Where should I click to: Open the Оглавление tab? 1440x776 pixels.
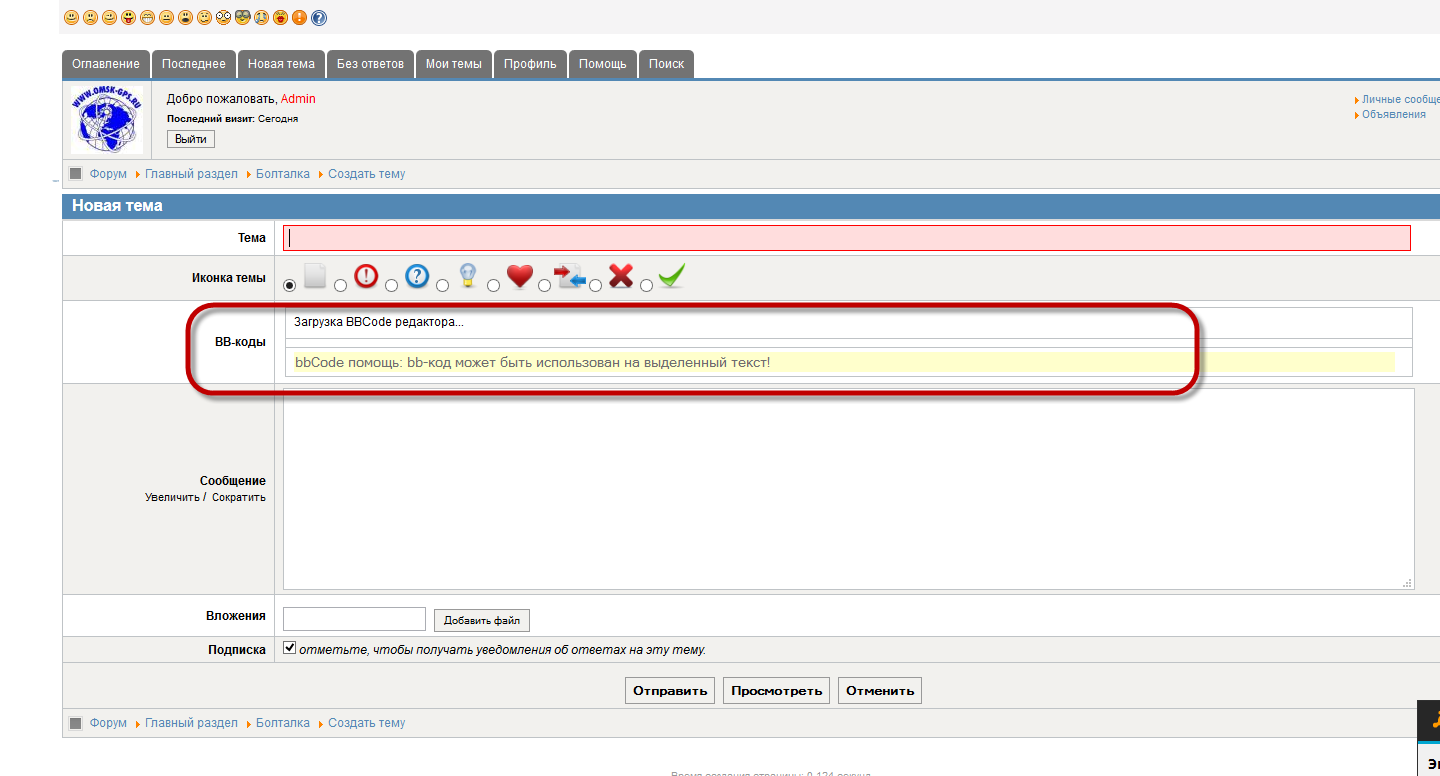[106, 64]
